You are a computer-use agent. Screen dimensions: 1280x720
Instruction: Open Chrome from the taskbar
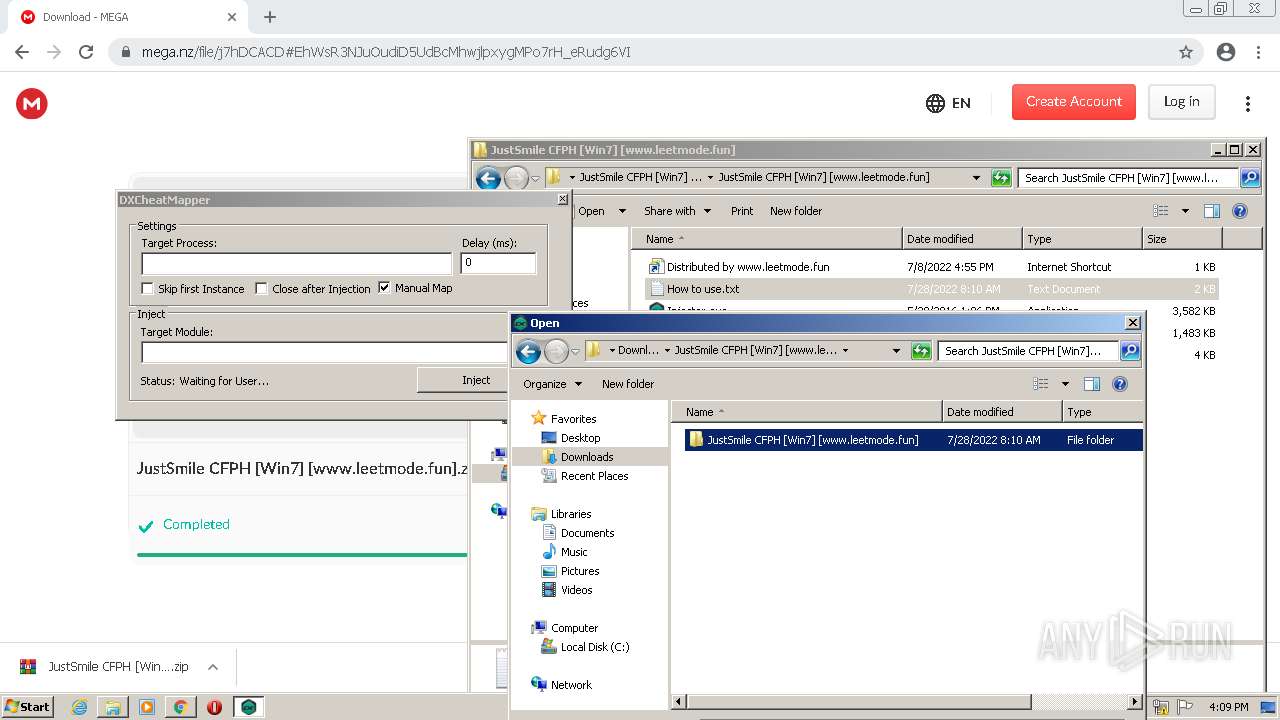point(180,707)
